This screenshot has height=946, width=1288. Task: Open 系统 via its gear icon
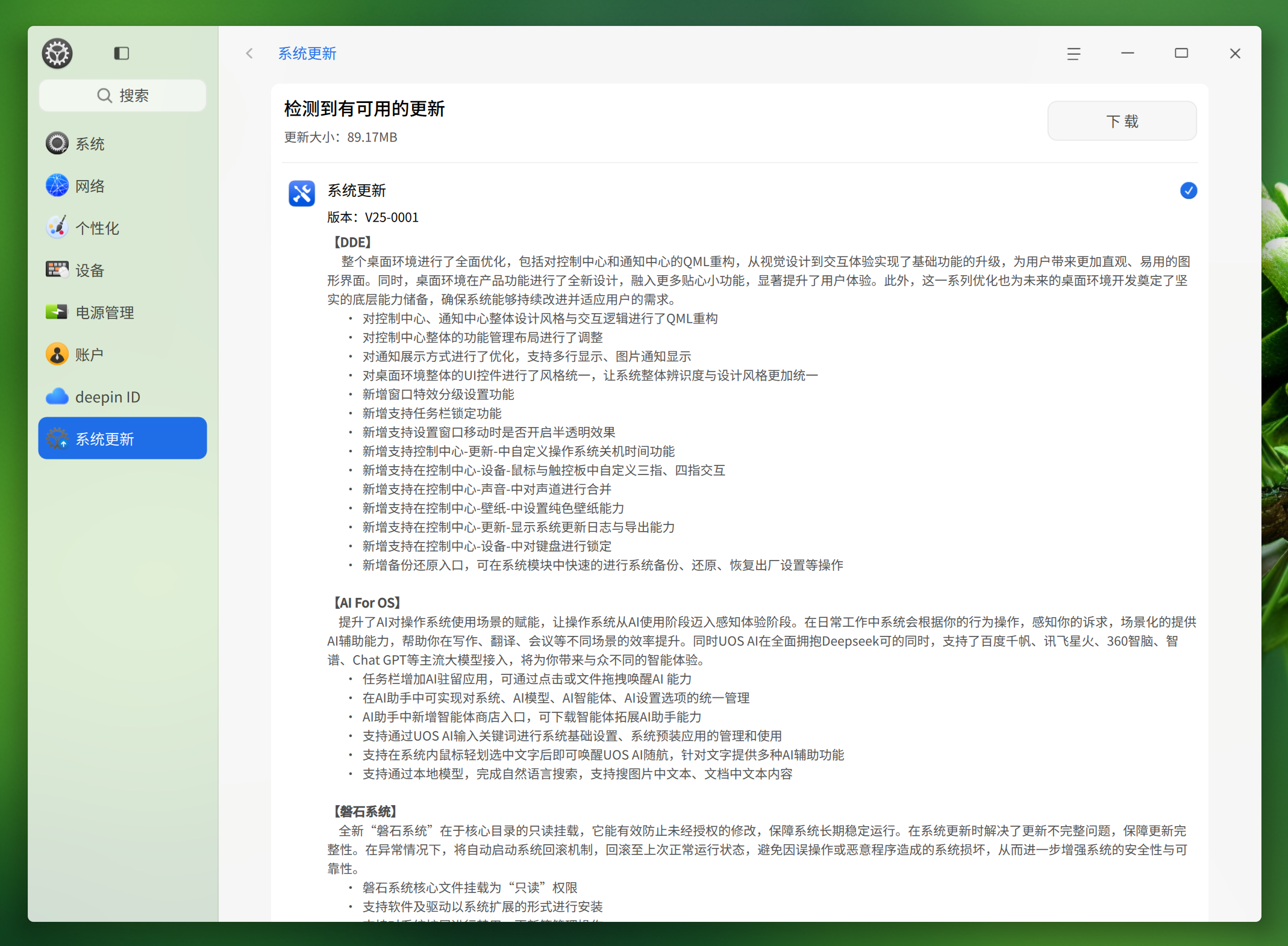57,143
